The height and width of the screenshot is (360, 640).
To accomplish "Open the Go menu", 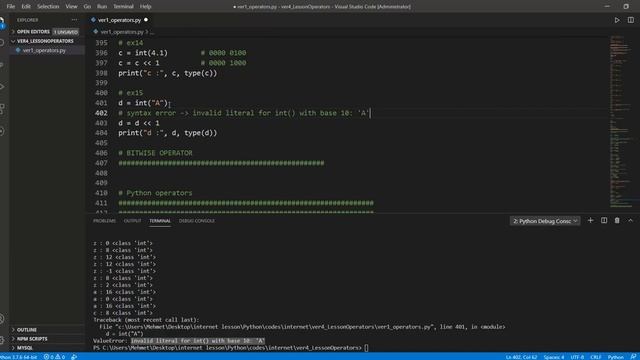I will (87, 7).
